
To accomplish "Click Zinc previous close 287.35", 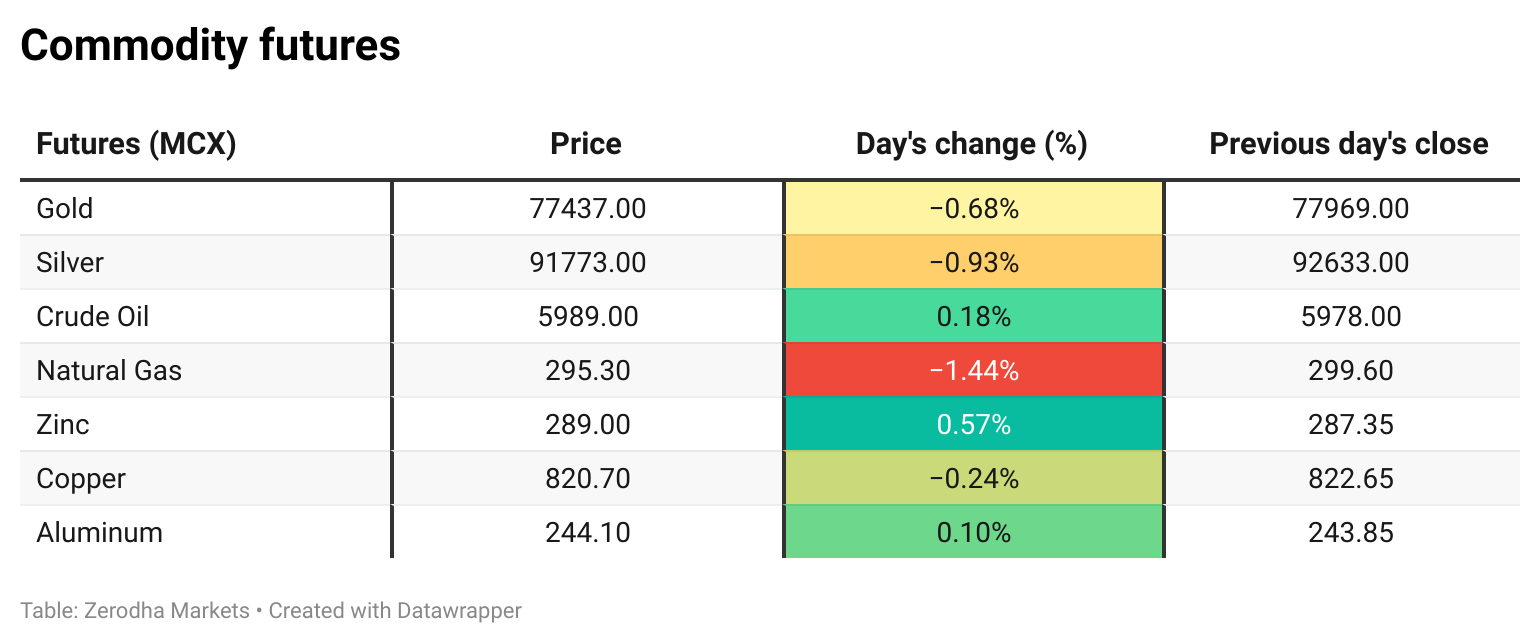I will pos(1351,424).
